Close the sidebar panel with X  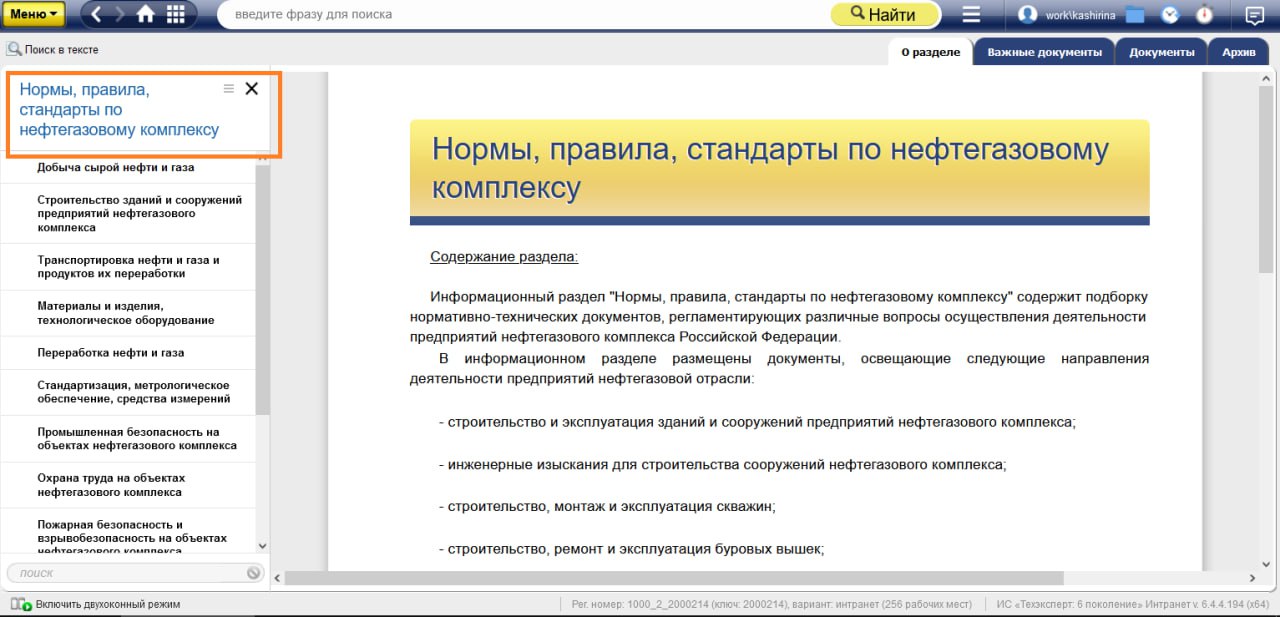point(252,89)
